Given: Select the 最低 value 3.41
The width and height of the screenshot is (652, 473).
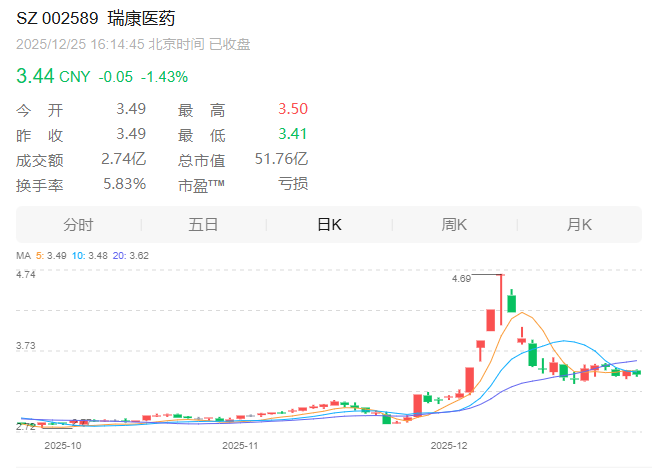Looking at the screenshot, I should tap(292, 134).
